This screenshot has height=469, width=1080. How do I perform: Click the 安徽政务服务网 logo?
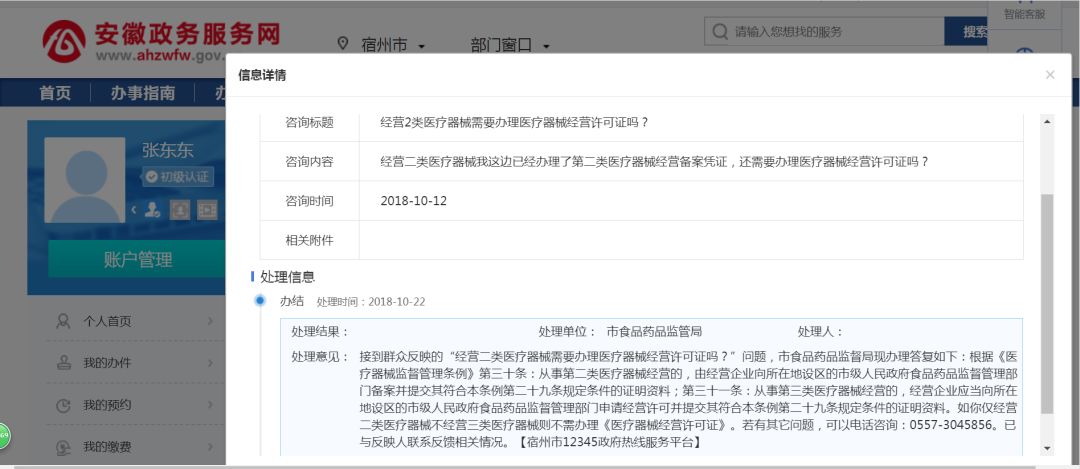coord(162,41)
